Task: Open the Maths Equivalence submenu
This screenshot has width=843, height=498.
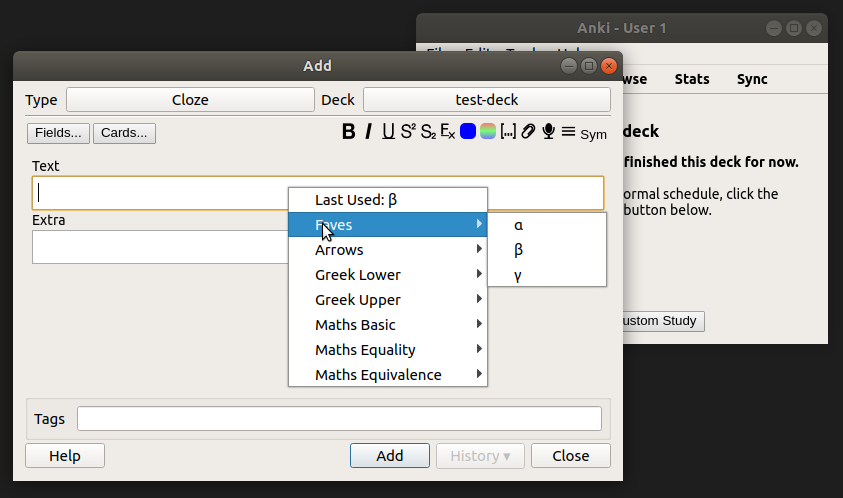Action: coord(388,374)
